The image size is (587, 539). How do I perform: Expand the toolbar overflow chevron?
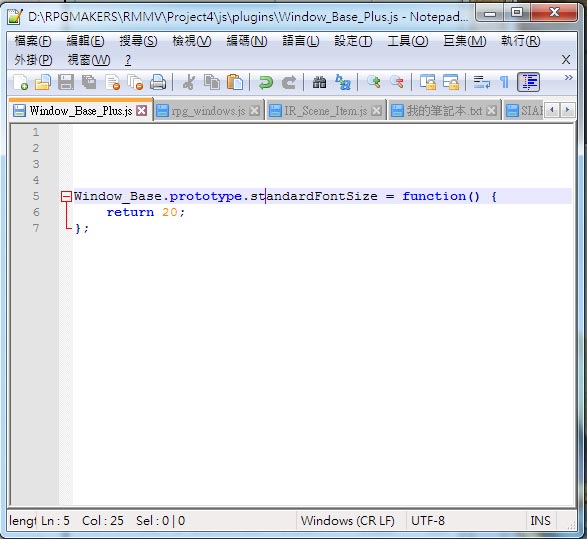tap(568, 77)
